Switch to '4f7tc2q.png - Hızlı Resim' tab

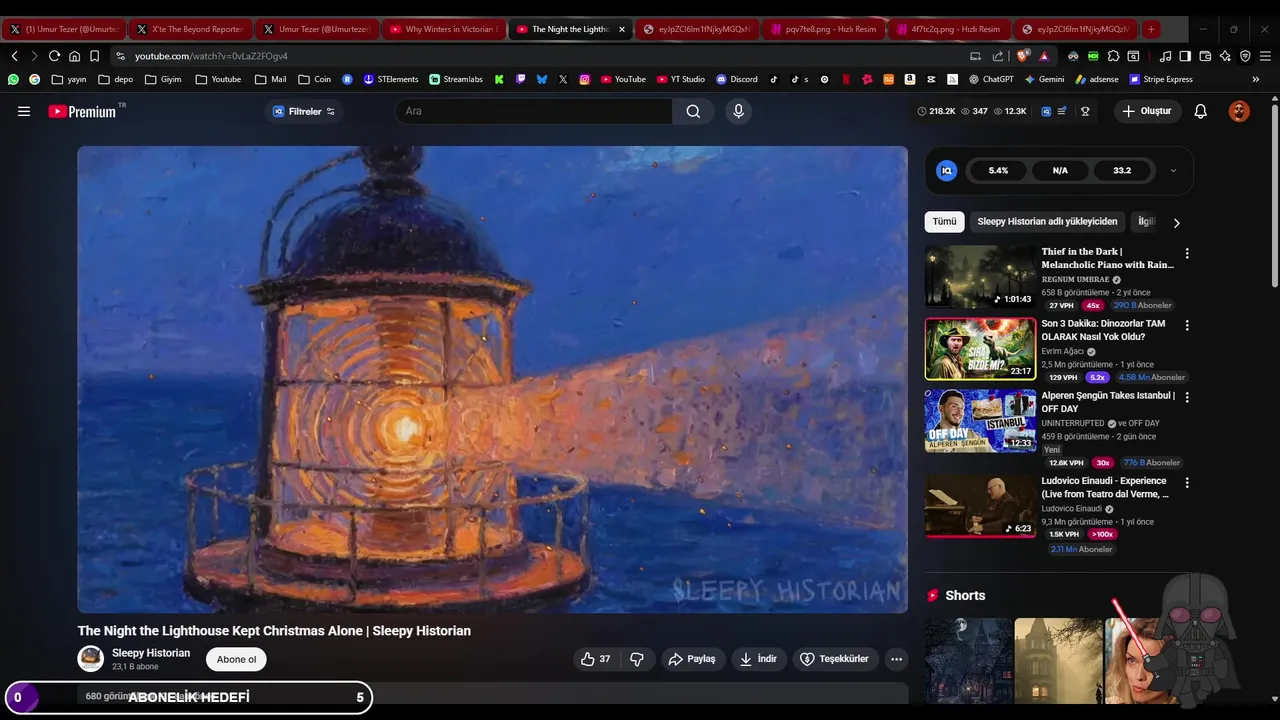pyautogui.click(x=949, y=29)
